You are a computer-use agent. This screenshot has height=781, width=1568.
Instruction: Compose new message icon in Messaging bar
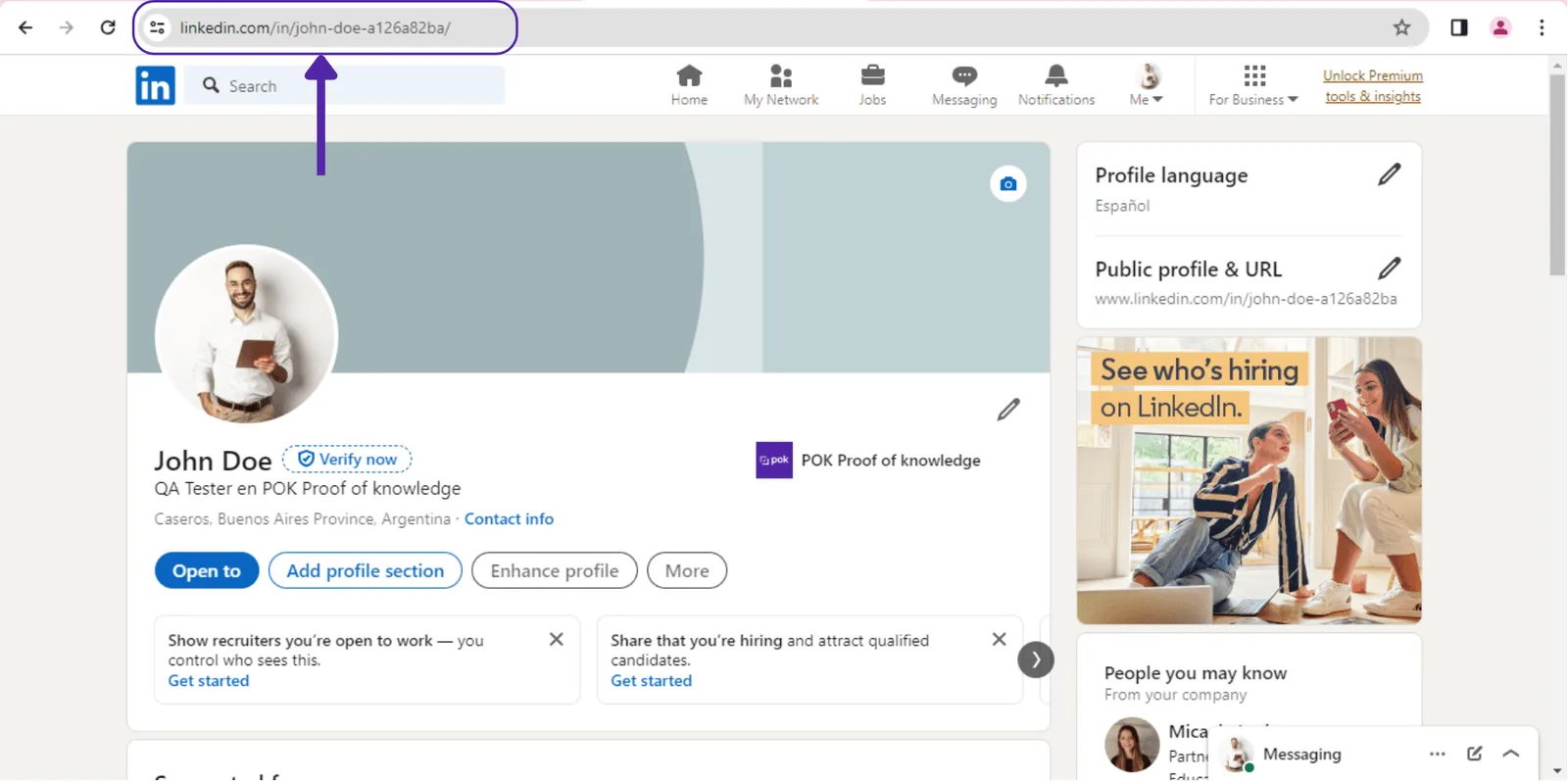point(1475,754)
